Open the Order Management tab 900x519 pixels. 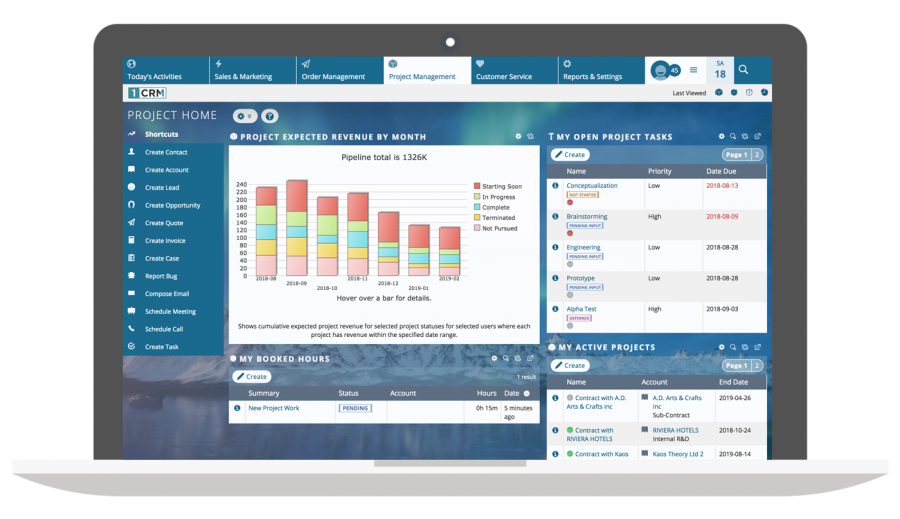pos(340,70)
